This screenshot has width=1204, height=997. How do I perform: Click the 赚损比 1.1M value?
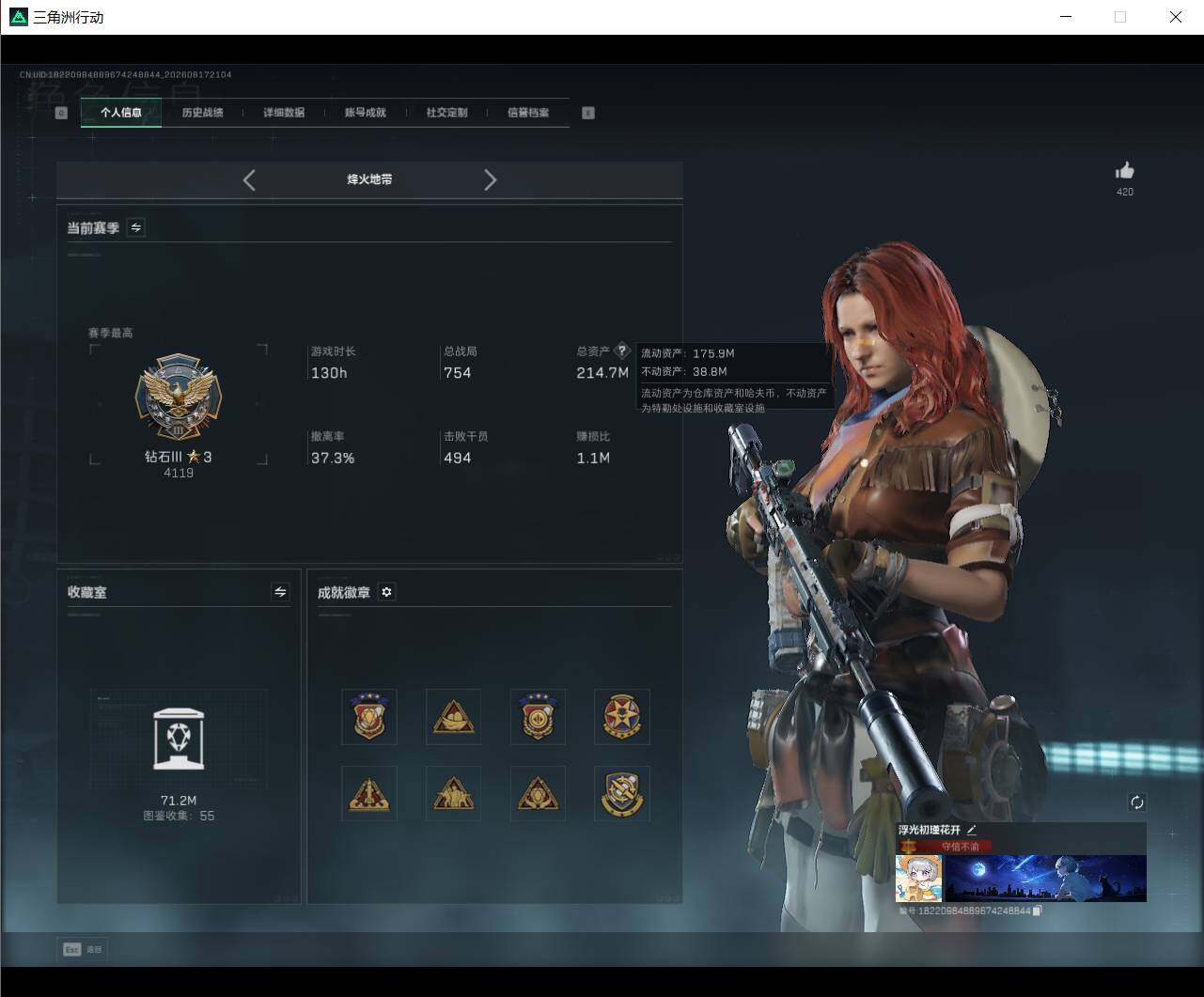point(593,459)
